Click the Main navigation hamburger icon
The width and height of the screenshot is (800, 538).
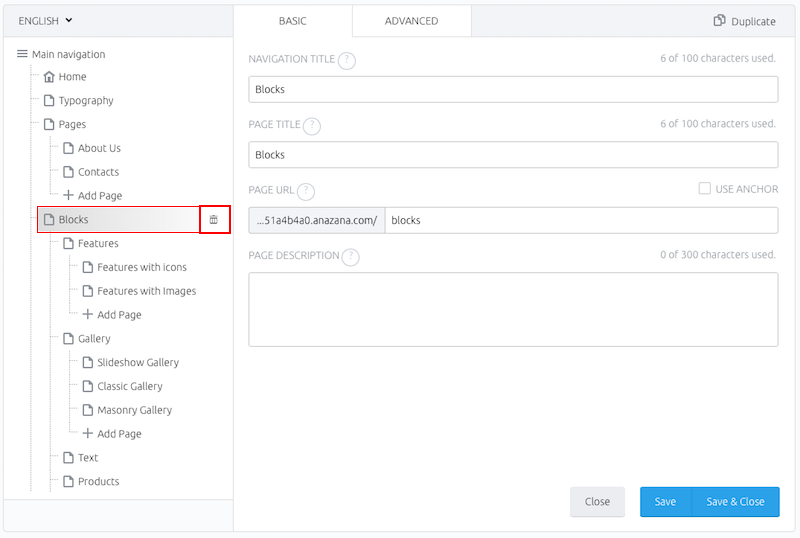pos(22,54)
